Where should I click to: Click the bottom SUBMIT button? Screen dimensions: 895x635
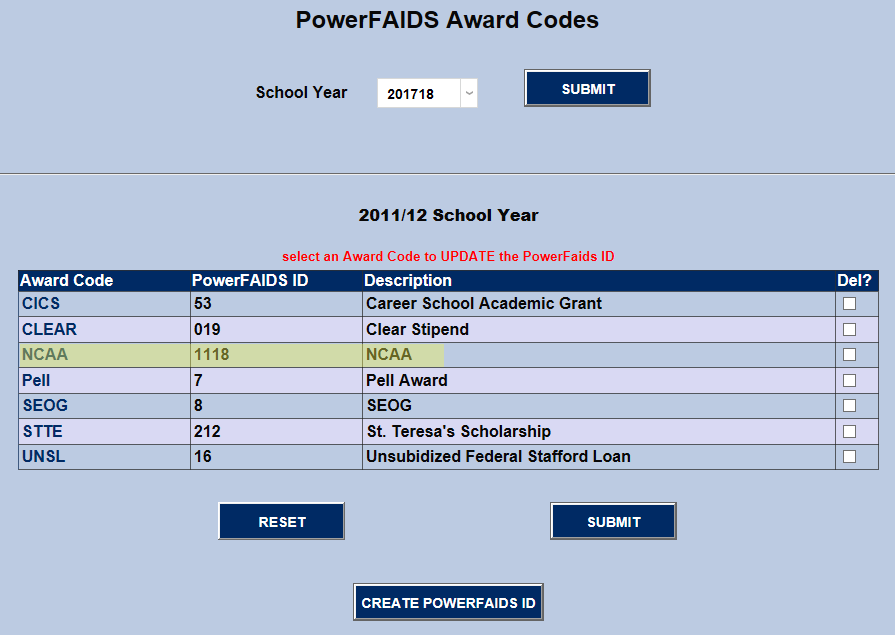click(x=612, y=521)
